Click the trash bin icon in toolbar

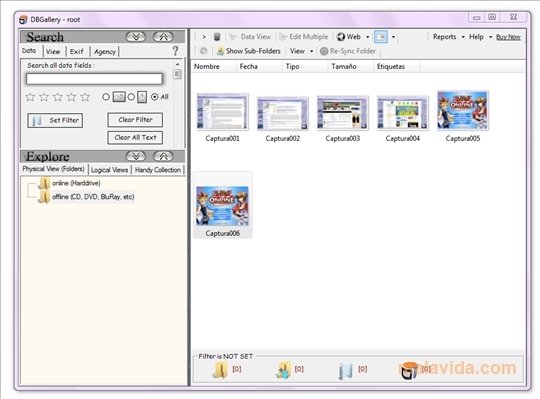point(217,36)
